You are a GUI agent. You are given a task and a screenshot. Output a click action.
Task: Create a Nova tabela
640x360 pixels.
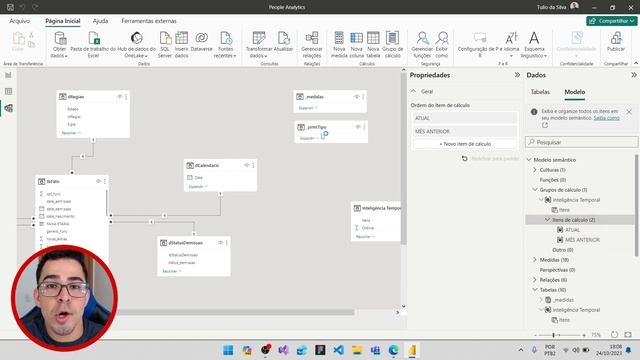tap(373, 44)
